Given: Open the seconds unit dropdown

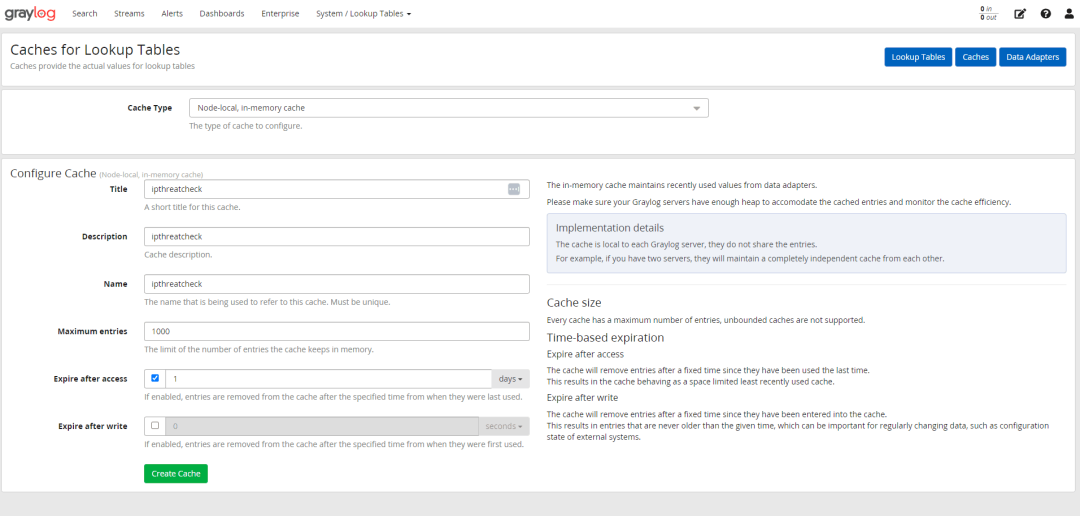Looking at the screenshot, I should pos(503,426).
